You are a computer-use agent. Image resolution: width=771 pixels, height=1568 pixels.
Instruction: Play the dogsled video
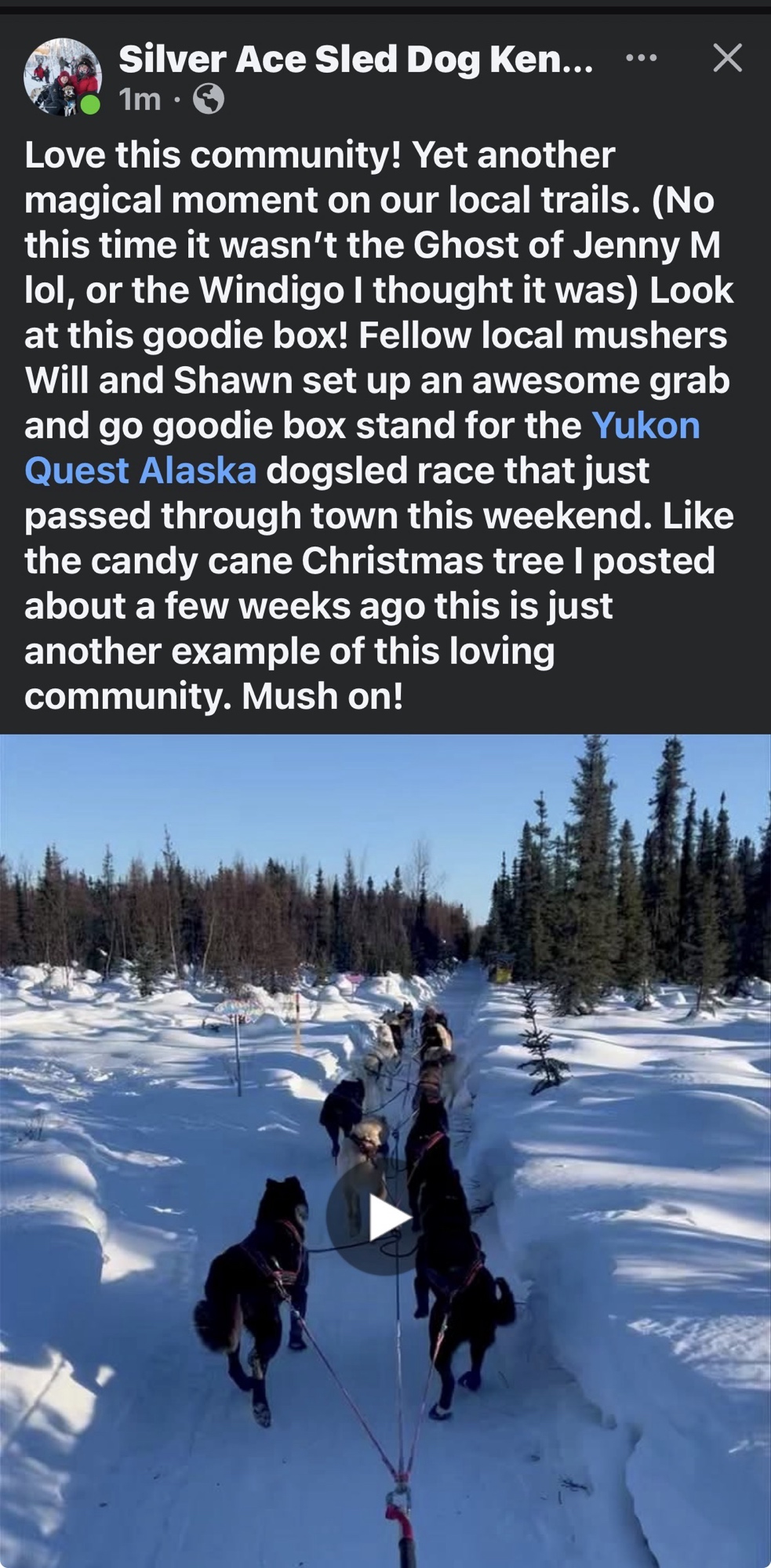[x=385, y=1217]
